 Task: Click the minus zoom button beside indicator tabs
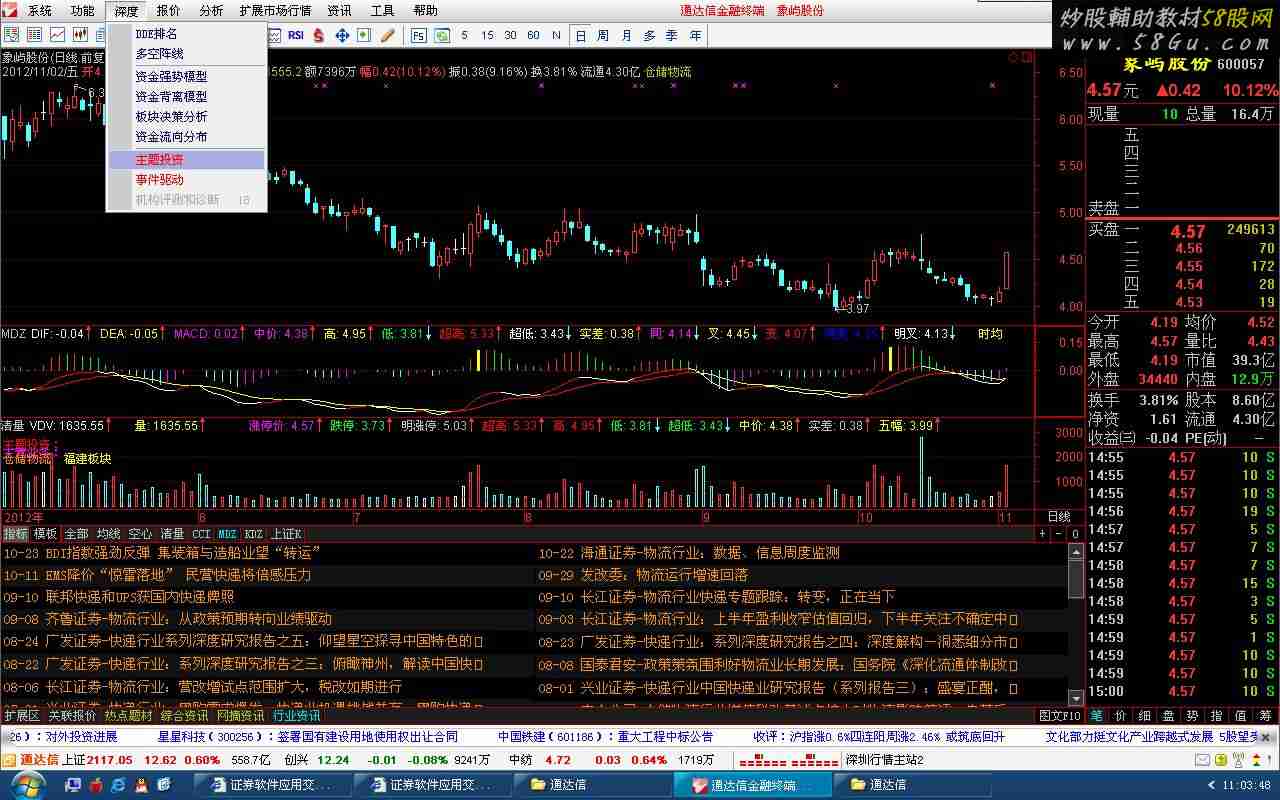tap(1058, 534)
